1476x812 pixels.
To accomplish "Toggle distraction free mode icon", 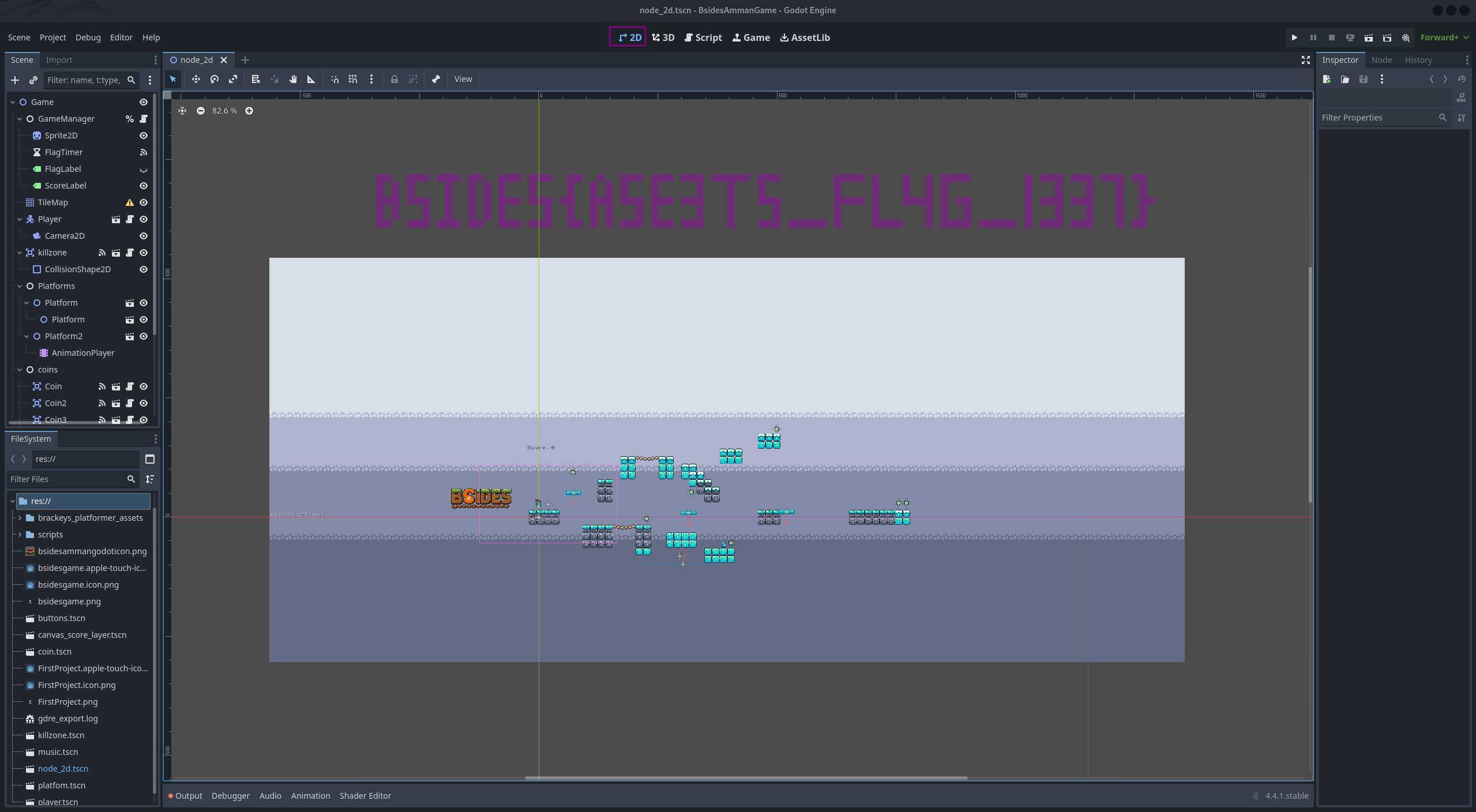I will 1306,60.
